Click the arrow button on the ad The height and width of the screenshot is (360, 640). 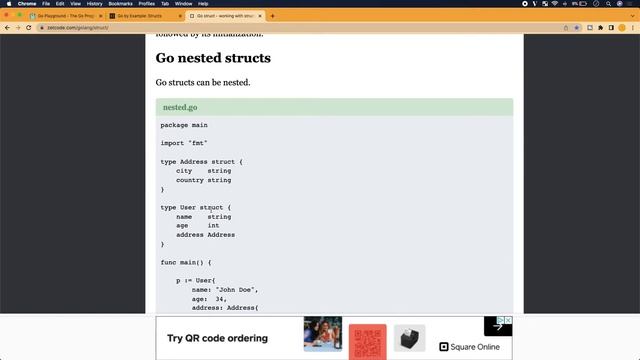498,327
